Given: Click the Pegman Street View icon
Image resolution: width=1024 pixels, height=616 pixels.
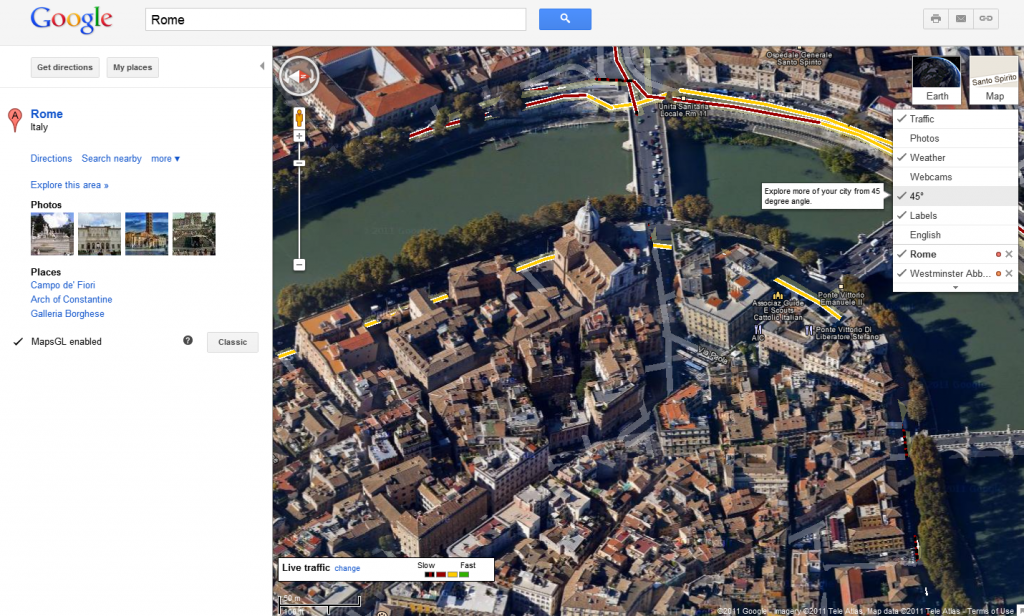Looking at the screenshot, I should [298, 119].
